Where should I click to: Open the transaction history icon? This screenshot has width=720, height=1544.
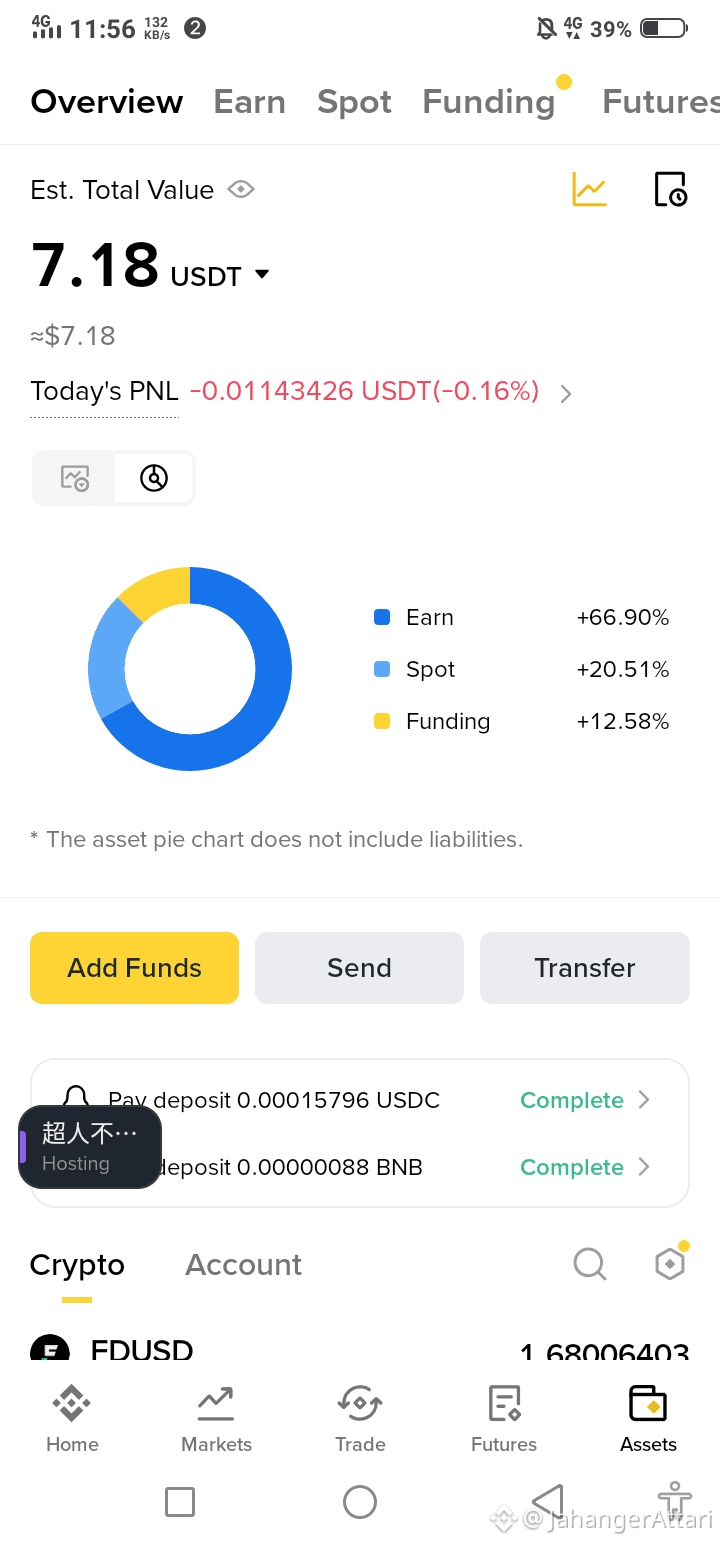coord(670,189)
